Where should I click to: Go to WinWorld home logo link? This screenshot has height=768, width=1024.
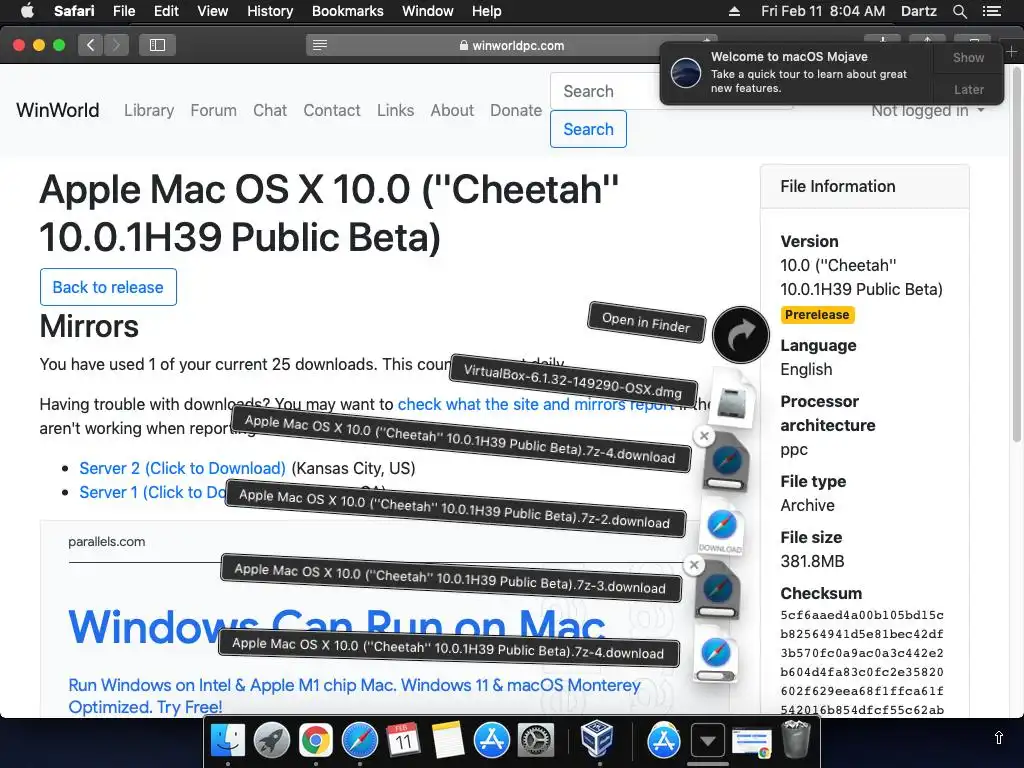pos(57,110)
